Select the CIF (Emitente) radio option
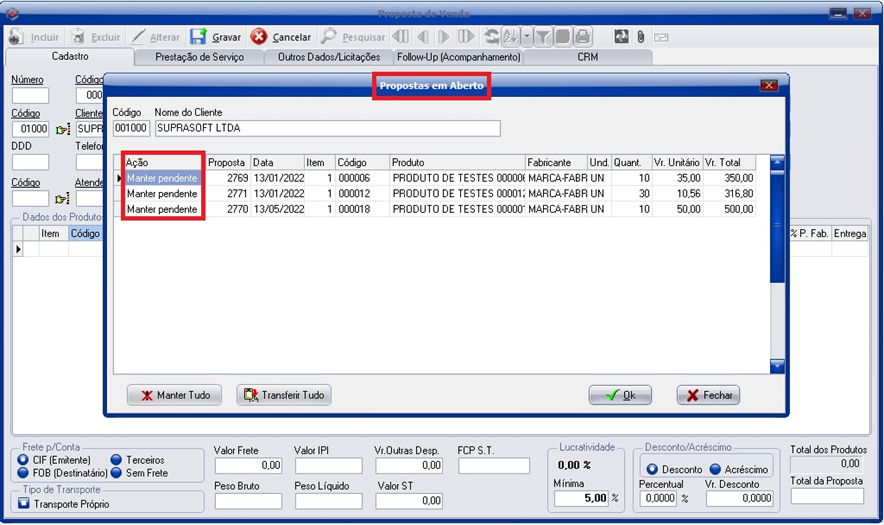Image resolution: width=884 pixels, height=525 pixels. (x=24, y=460)
